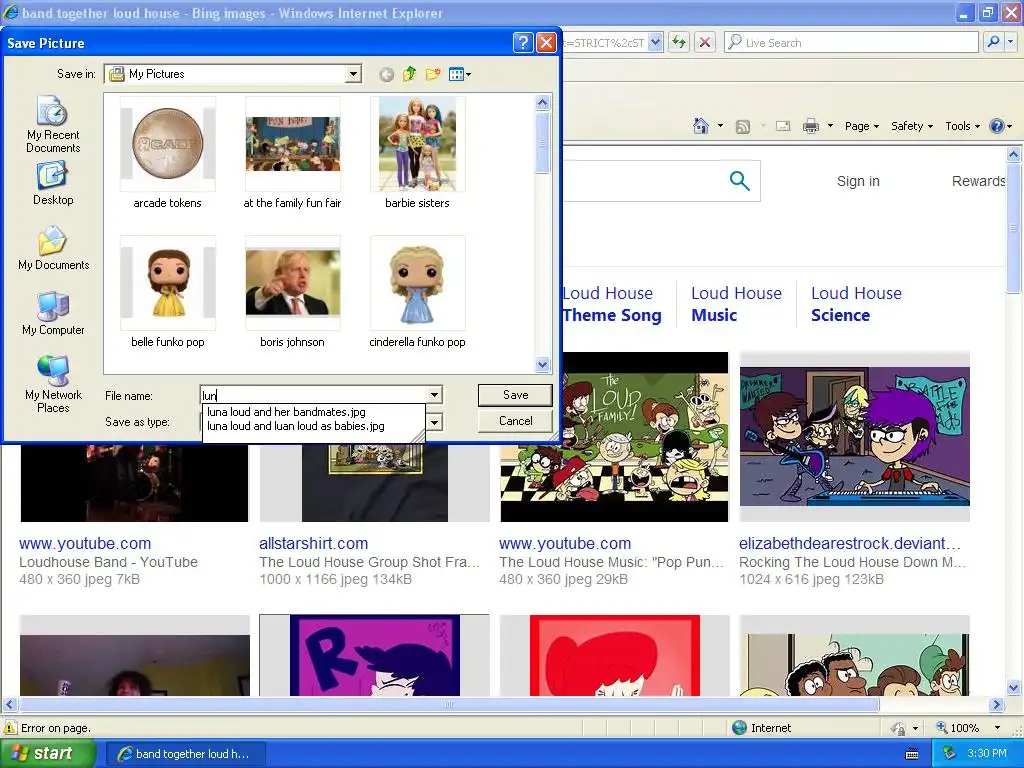Open the elizabethdearestrock.deviant link
The image size is (1024, 768).
click(850, 543)
